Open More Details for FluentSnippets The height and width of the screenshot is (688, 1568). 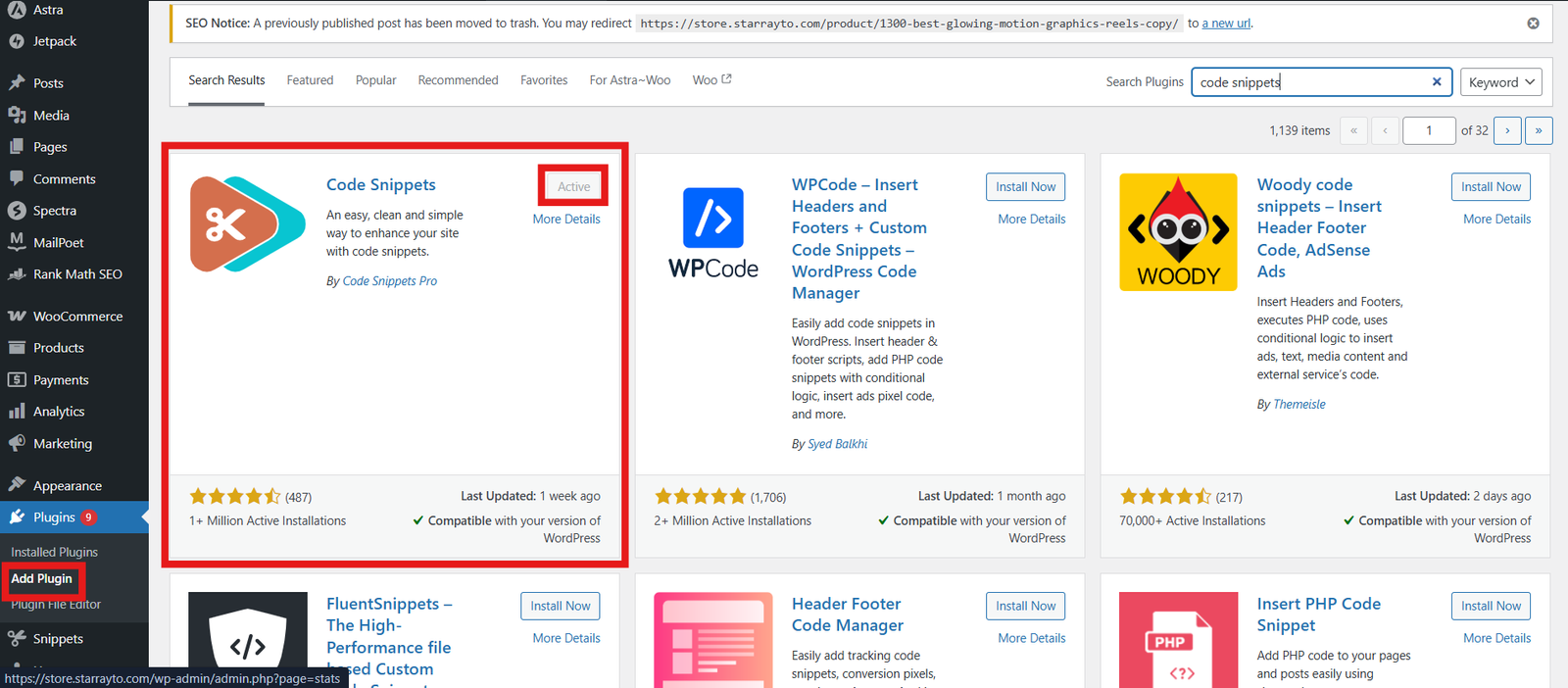[x=566, y=638]
